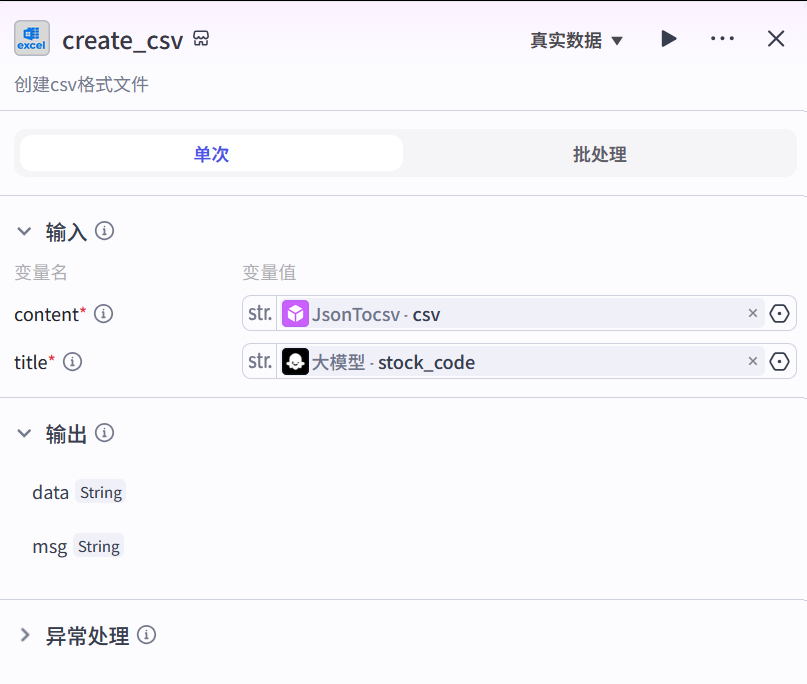Show info for 输出 section
807x684 pixels.
pyautogui.click(x=104, y=433)
